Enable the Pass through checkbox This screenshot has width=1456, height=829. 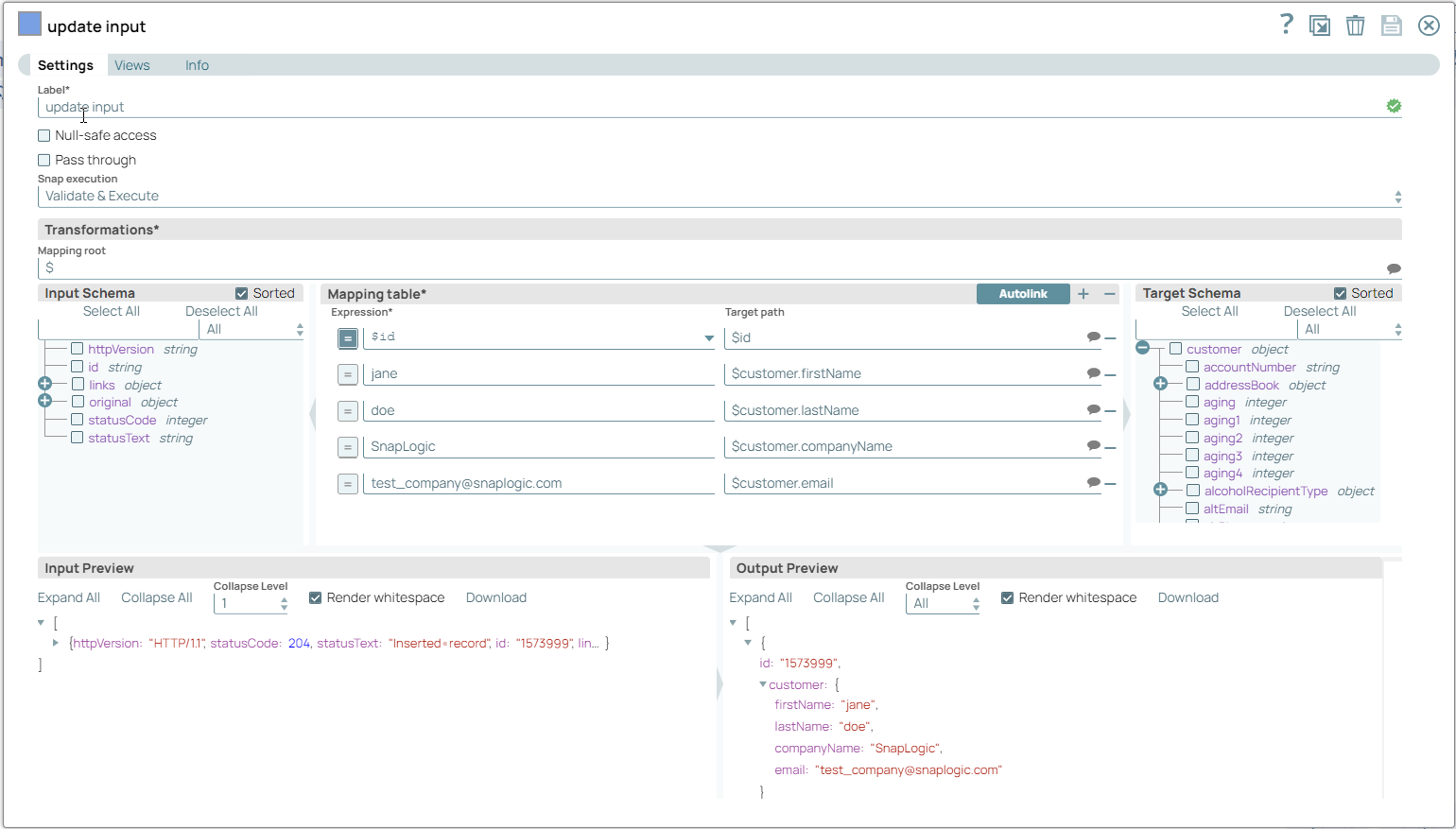pos(43,160)
